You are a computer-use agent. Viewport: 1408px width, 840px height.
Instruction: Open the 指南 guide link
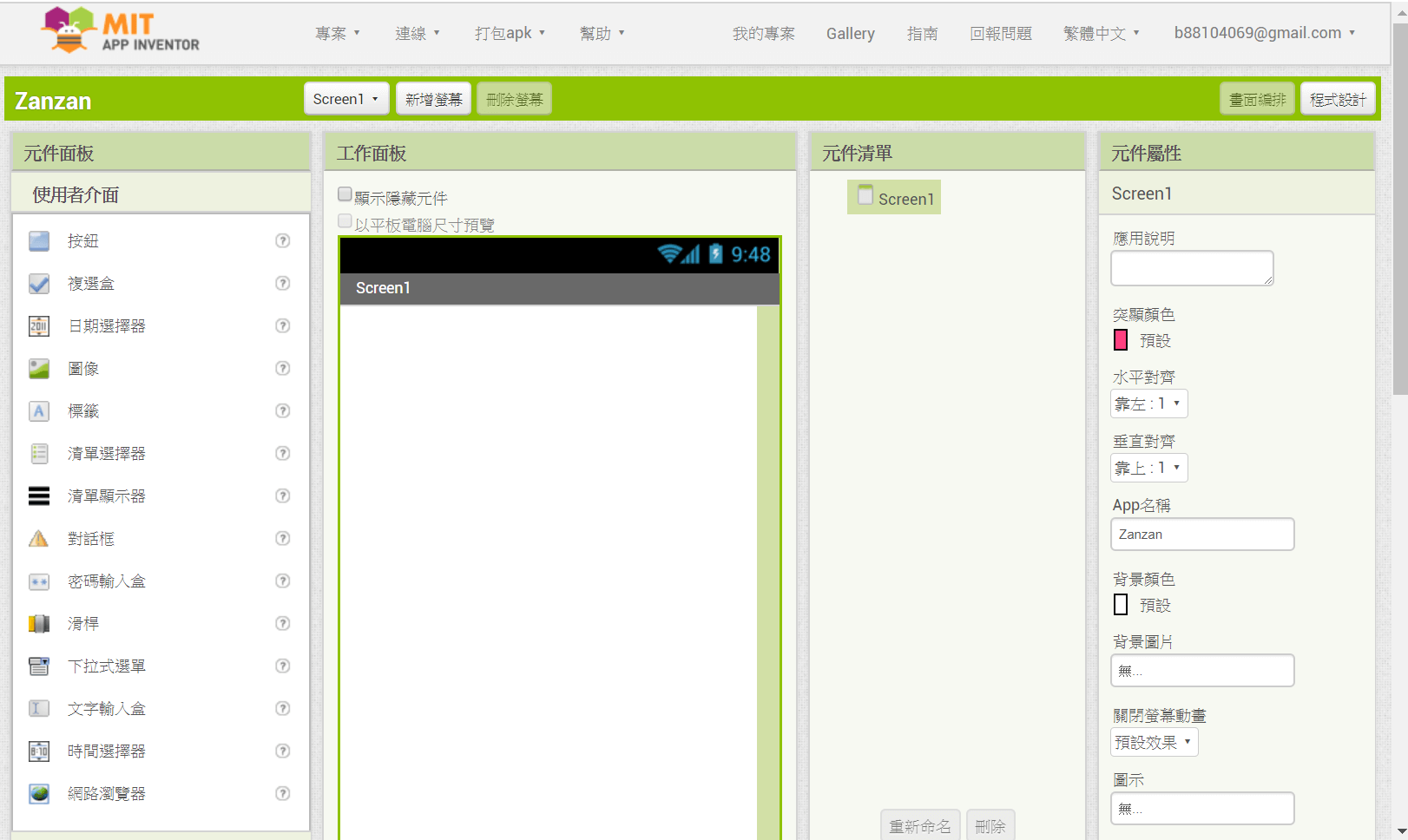(x=922, y=34)
